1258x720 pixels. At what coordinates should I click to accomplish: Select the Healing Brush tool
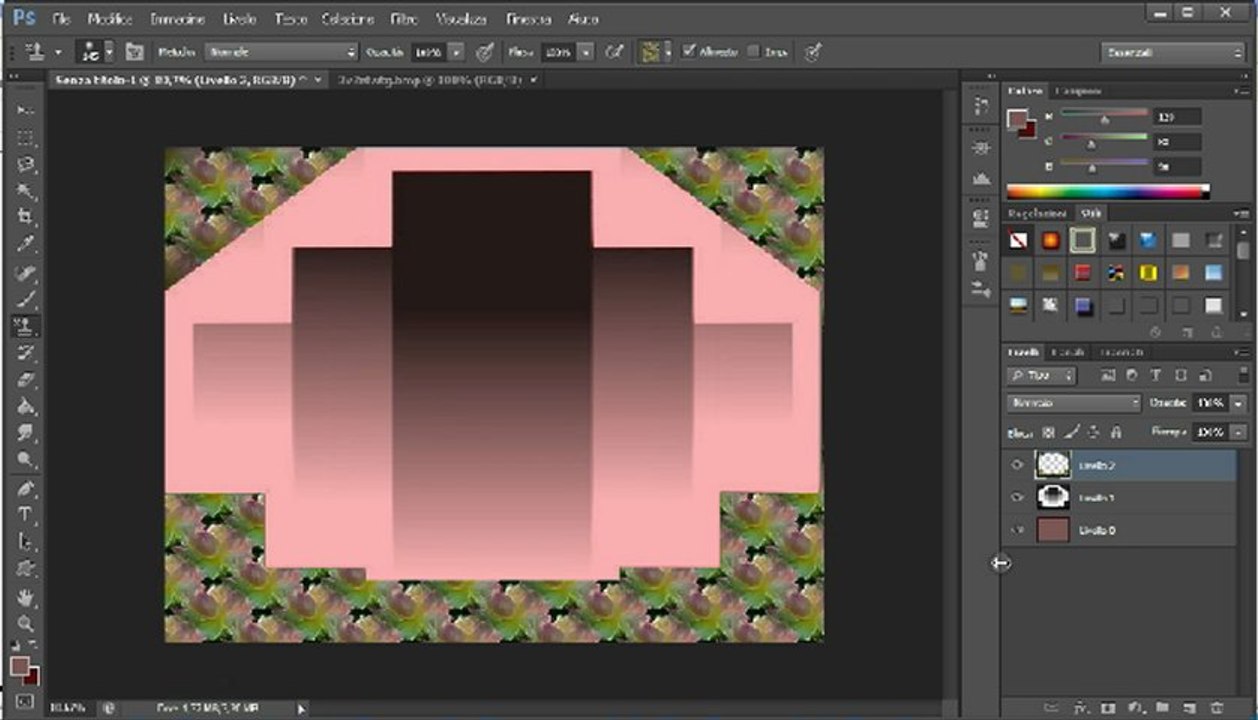point(26,273)
